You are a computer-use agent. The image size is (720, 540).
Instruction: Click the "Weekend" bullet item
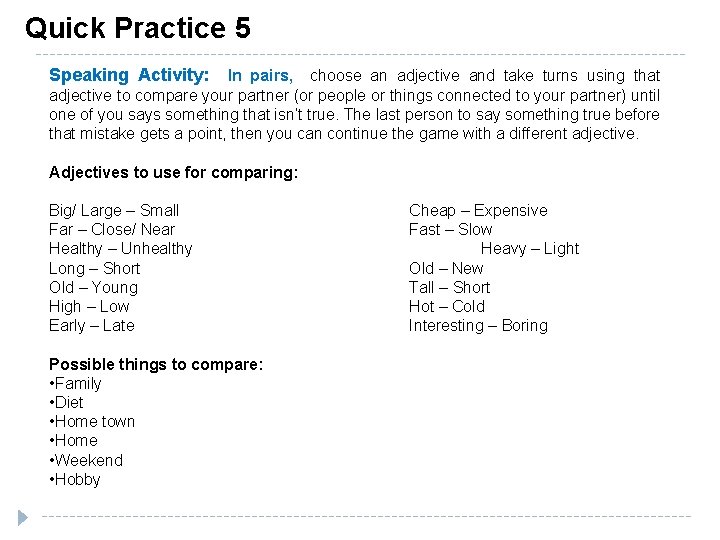(89, 460)
